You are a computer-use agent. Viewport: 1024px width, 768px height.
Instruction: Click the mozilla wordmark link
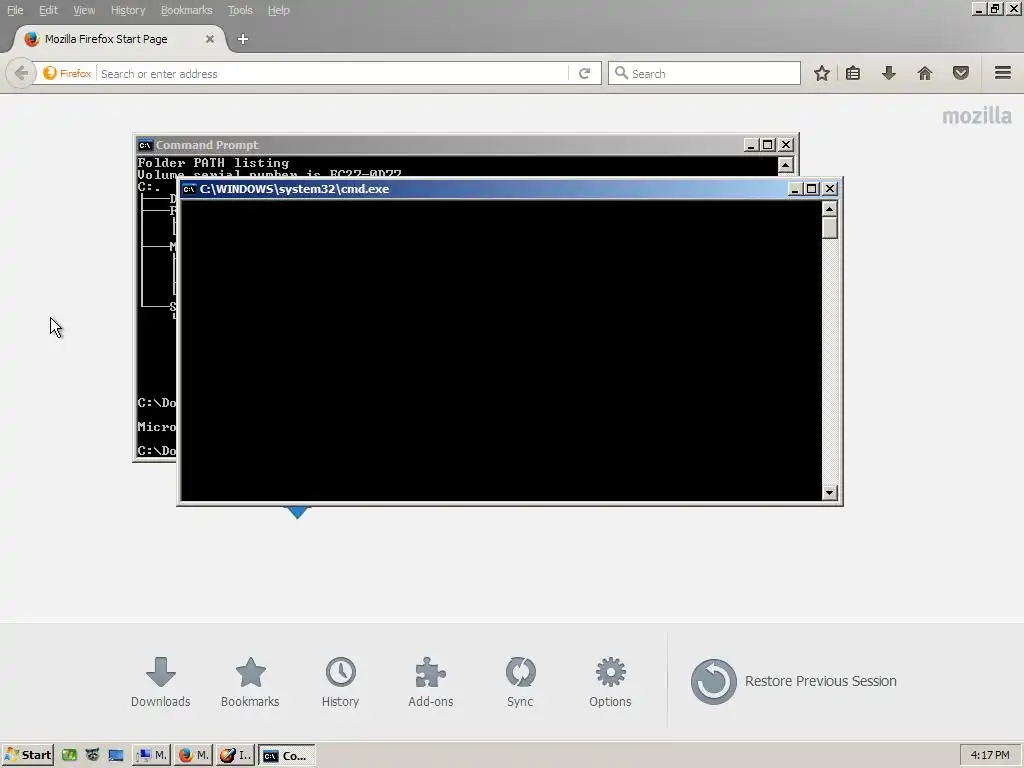point(977,116)
